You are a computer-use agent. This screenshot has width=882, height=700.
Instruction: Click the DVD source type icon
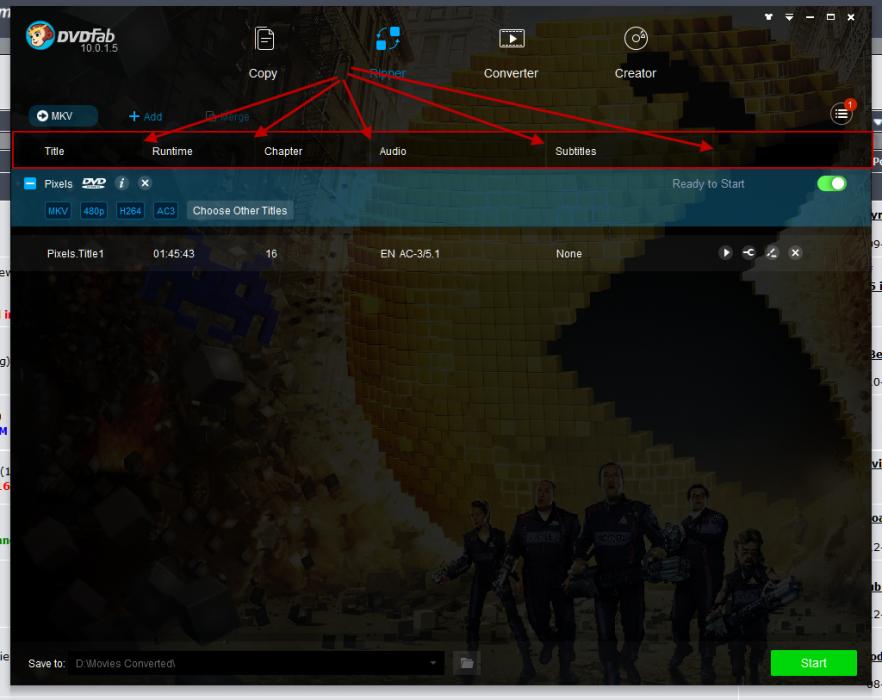tap(94, 183)
